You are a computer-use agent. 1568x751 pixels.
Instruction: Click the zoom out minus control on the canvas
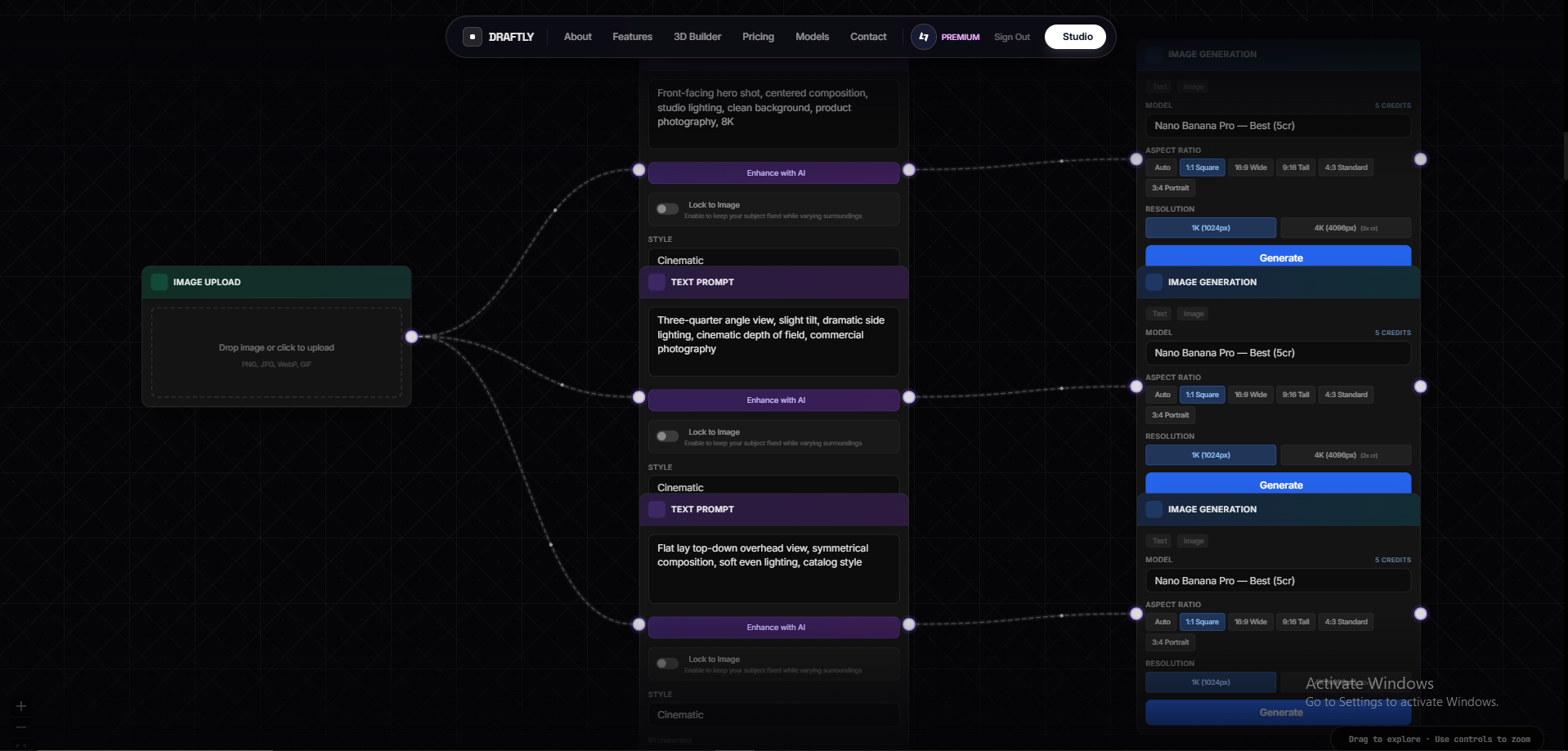[x=21, y=727]
